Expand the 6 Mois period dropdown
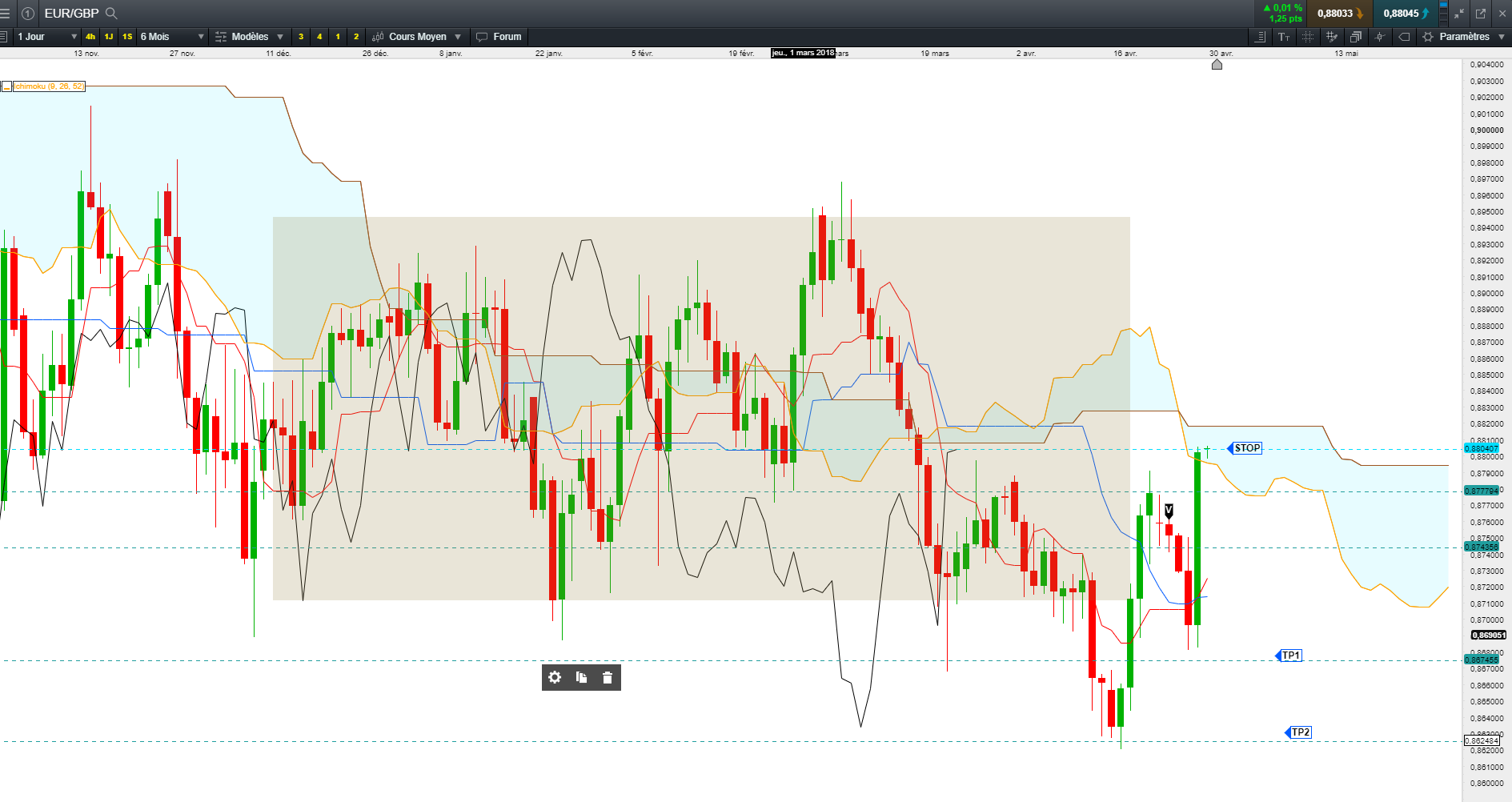The image size is (1512, 802). pos(172,37)
